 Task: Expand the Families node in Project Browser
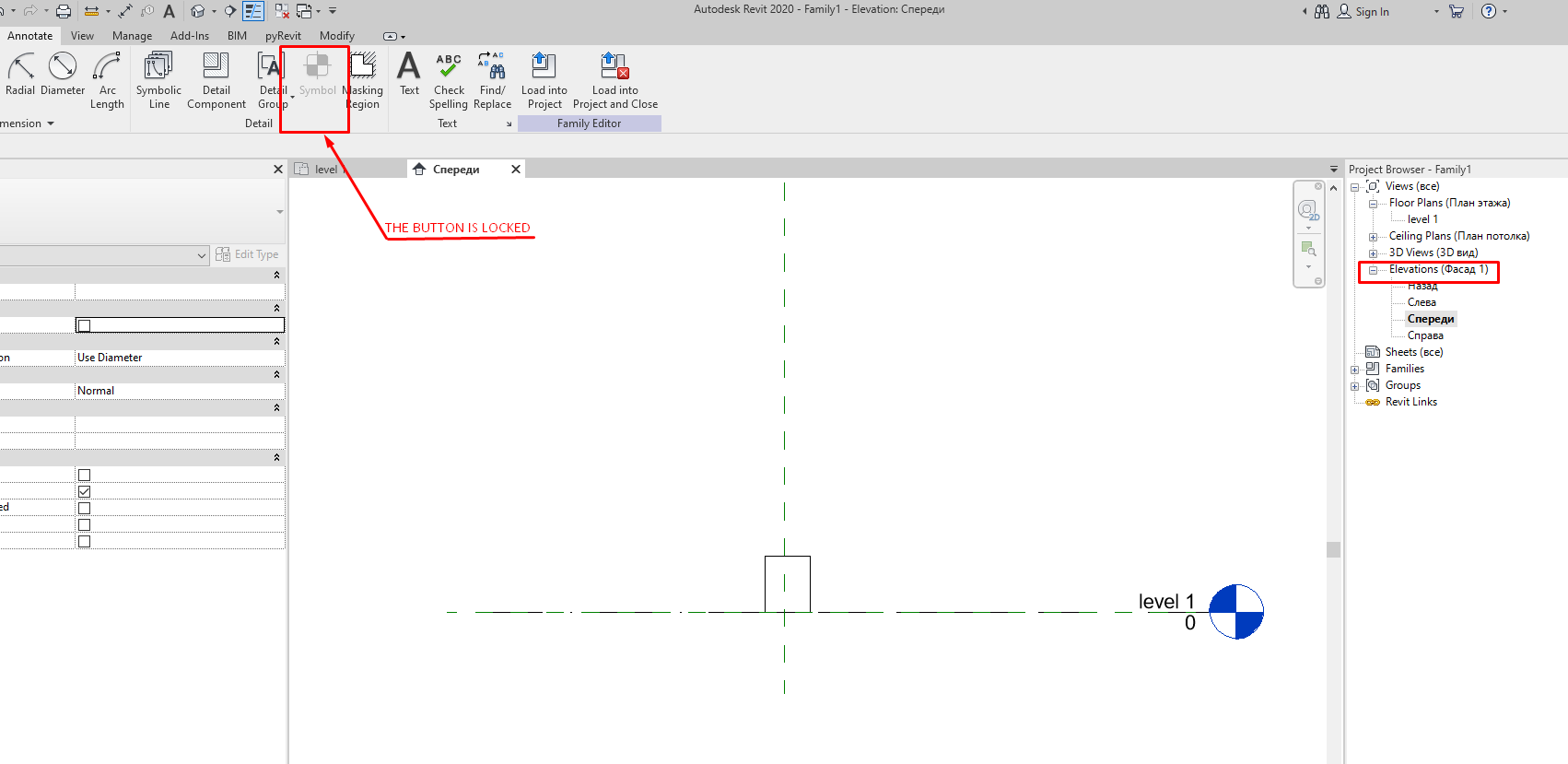[1355, 370]
